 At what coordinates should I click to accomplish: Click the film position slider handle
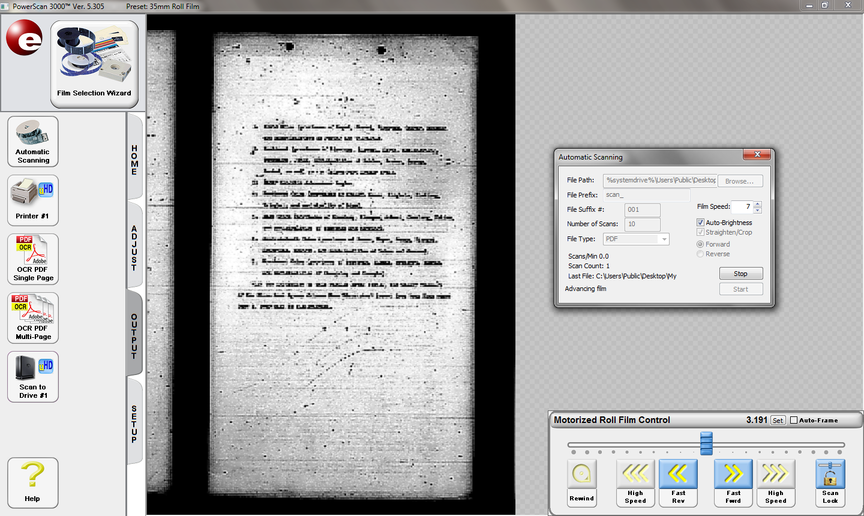706,443
